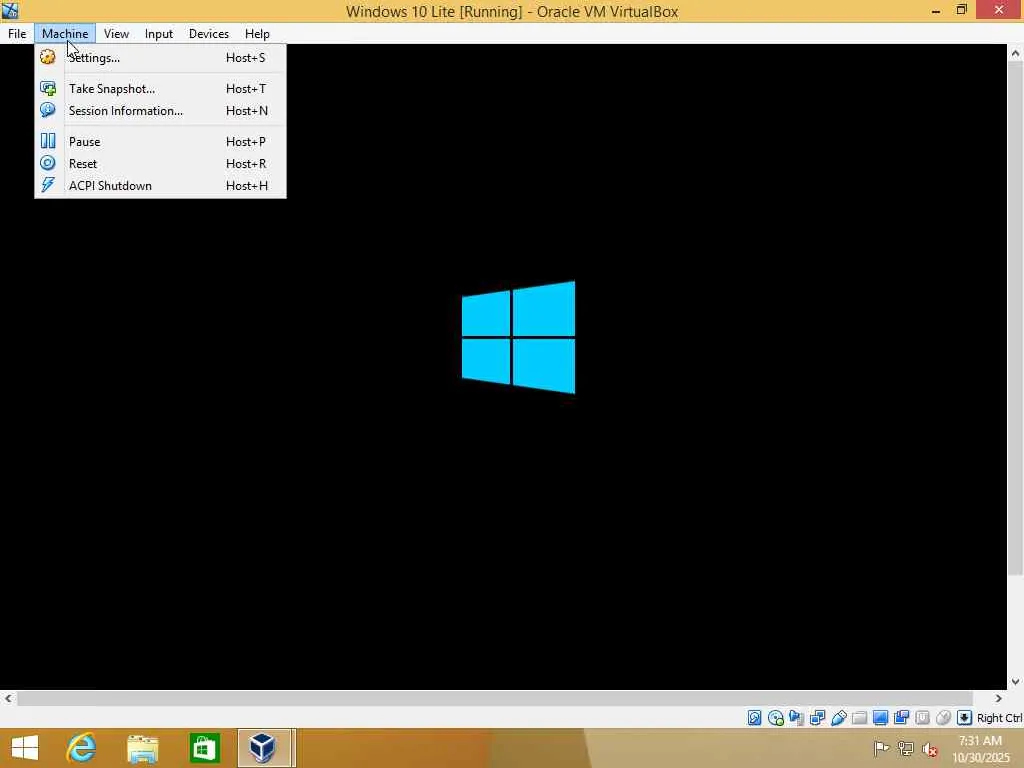Click the Machine menu title
Viewport: 1024px width, 768px height.
coord(65,33)
